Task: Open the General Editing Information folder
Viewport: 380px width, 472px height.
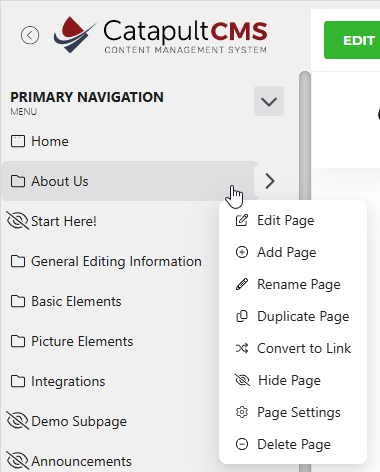Action: tap(106, 261)
